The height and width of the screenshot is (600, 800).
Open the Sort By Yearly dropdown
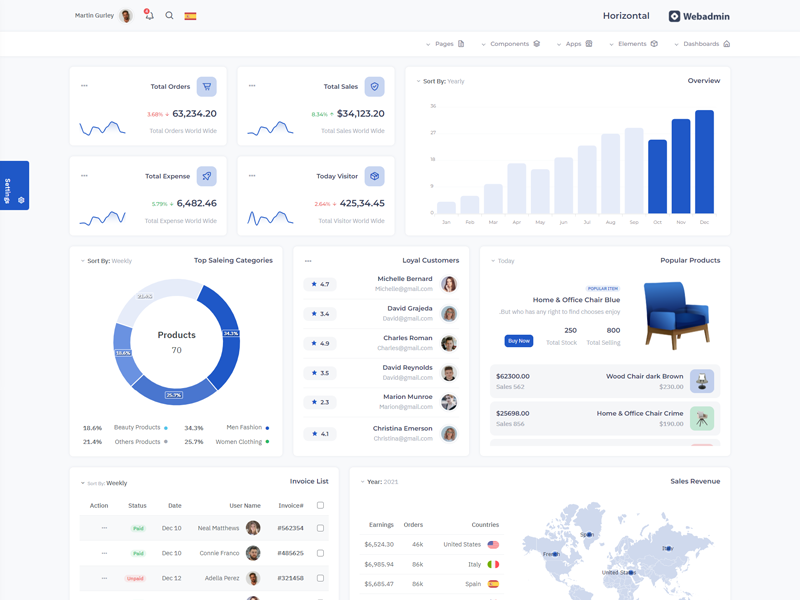click(441, 81)
